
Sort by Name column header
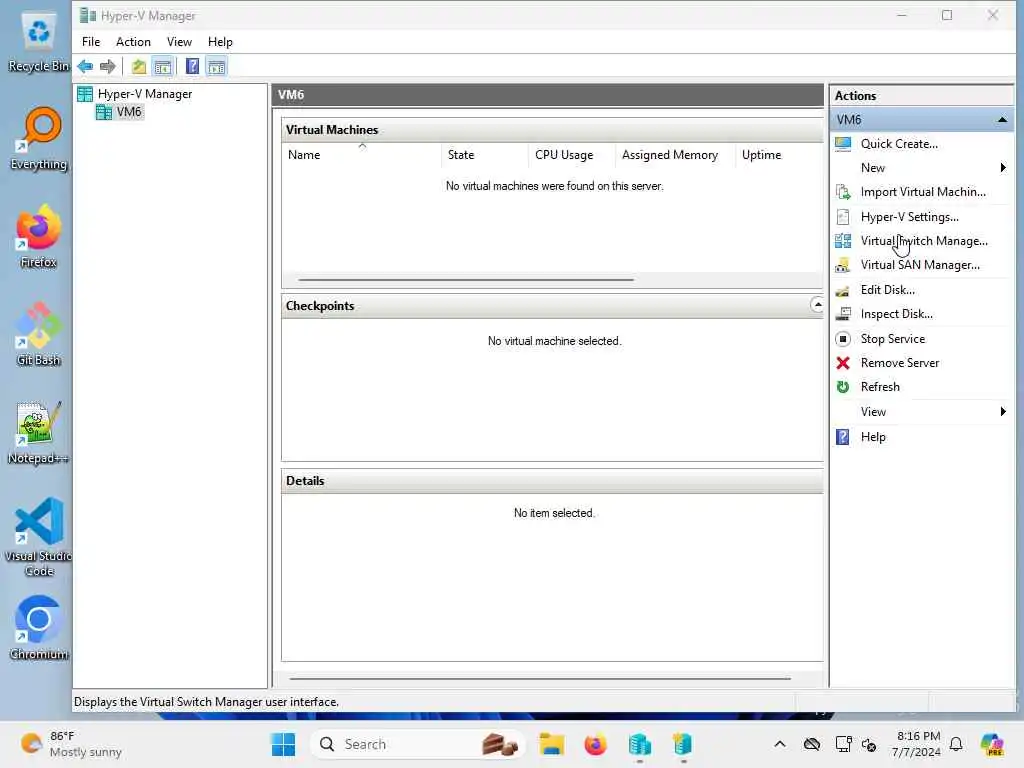tap(362, 155)
